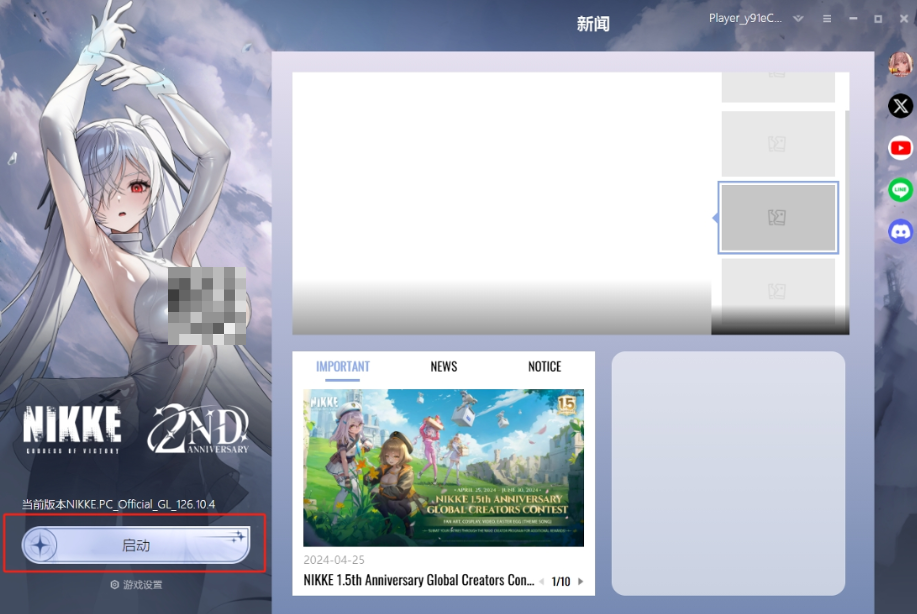Switch to the NEWS tab
The width and height of the screenshot is (917, 614).
click(444, 367)
